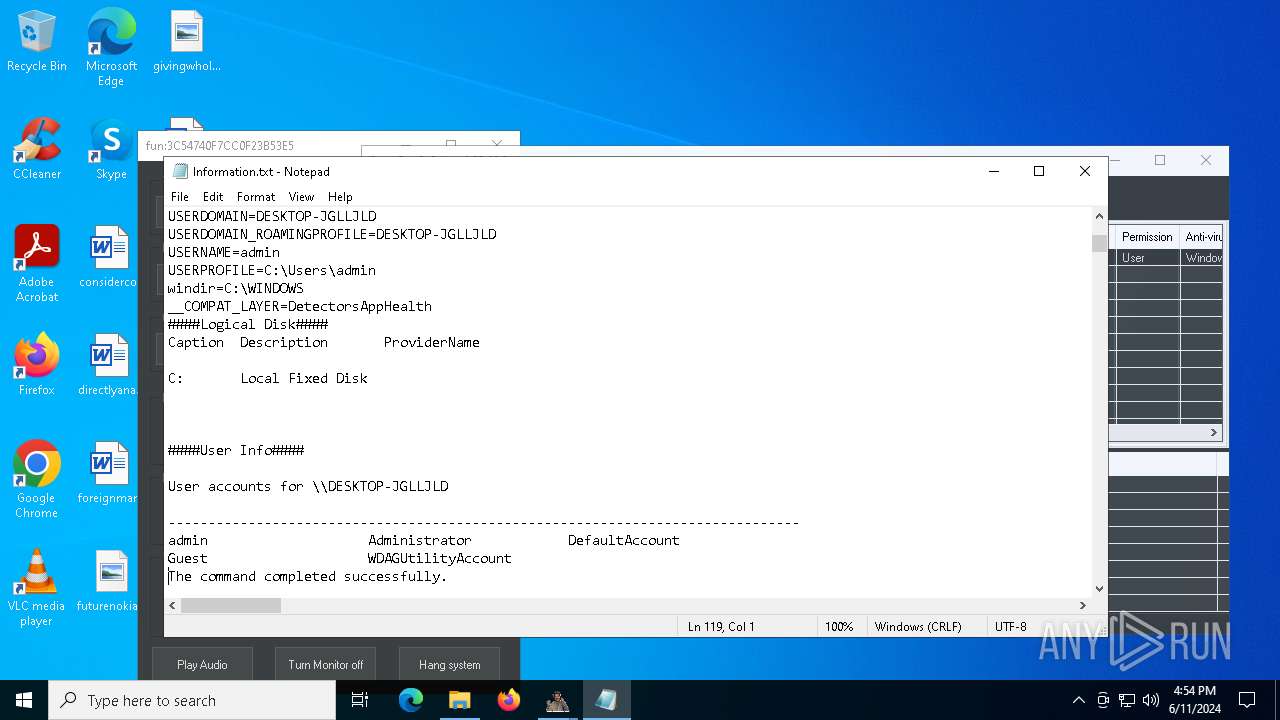Open Google Chrome desktop shortcut
Viewport: 1280px width, 720px height.
coord(37,480)
